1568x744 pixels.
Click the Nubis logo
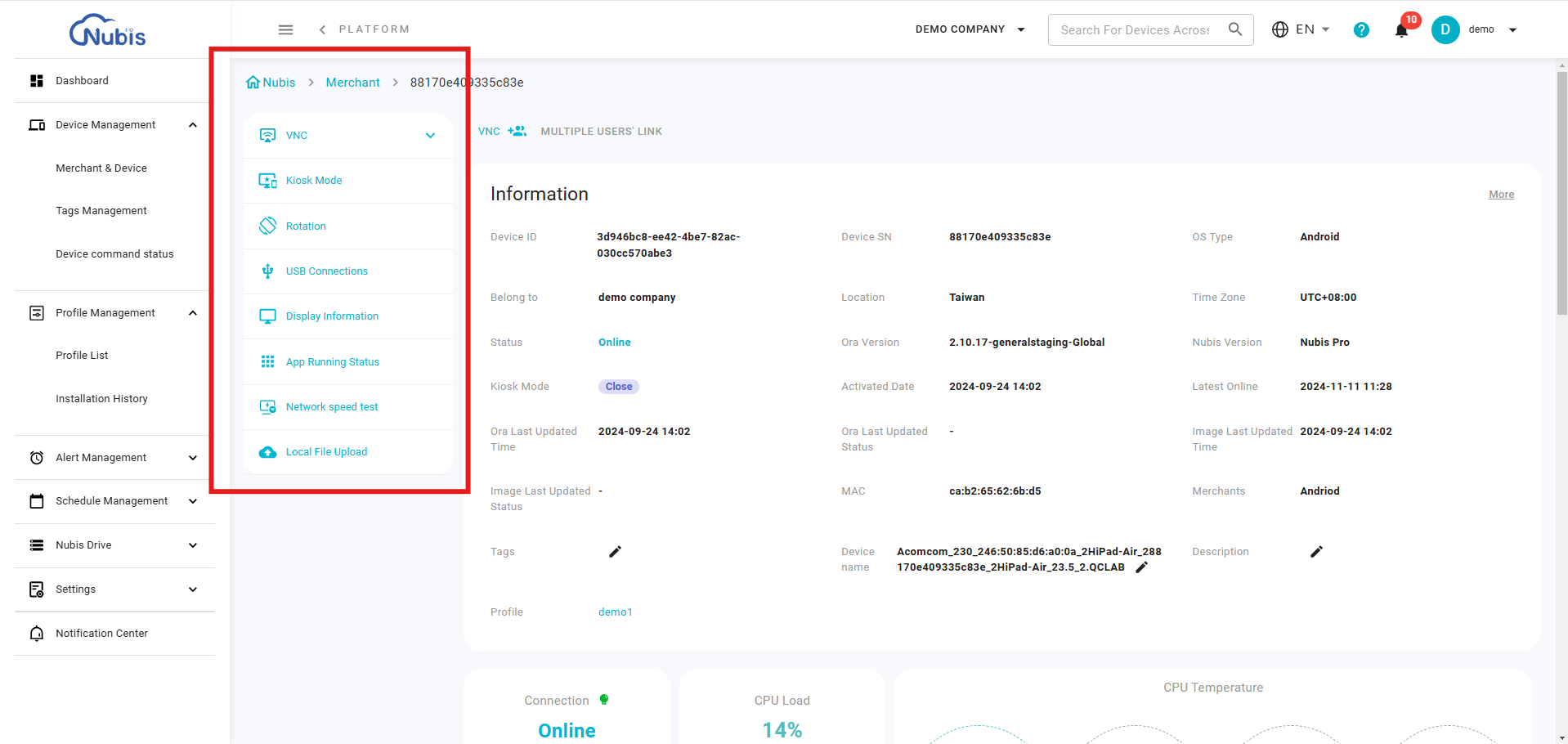click(107, 30)
